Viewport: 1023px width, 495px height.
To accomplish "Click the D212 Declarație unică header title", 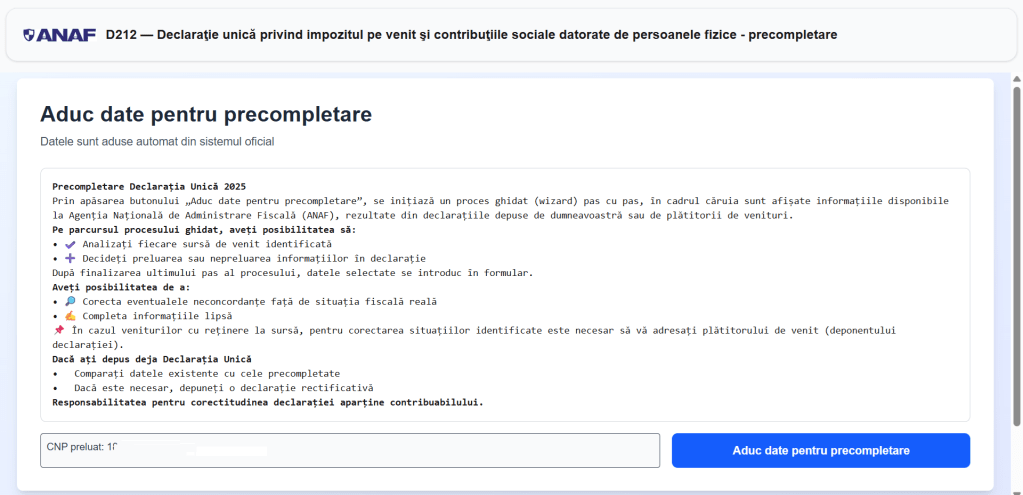I will point(471,35).
